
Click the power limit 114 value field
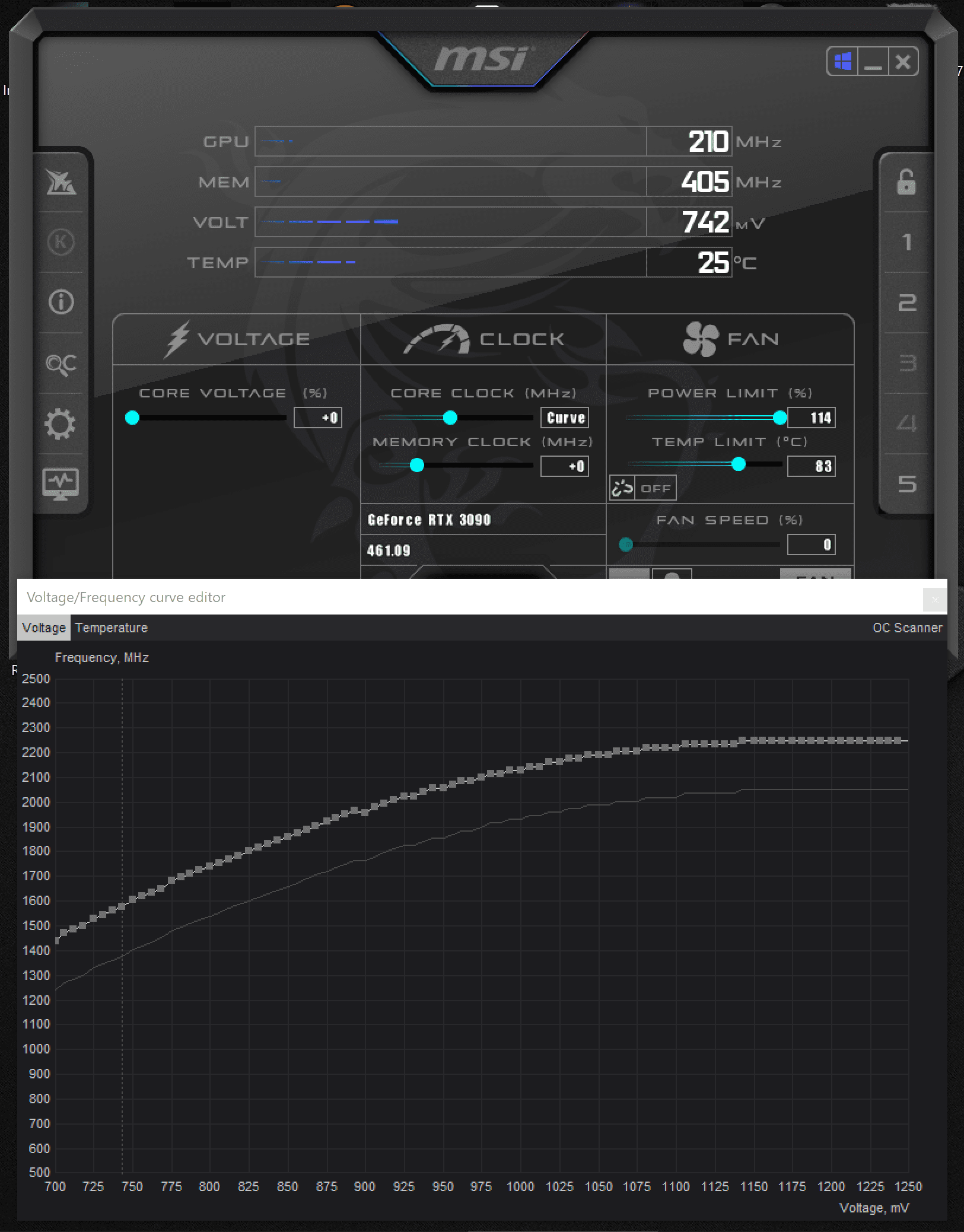(x=812, y=418)
